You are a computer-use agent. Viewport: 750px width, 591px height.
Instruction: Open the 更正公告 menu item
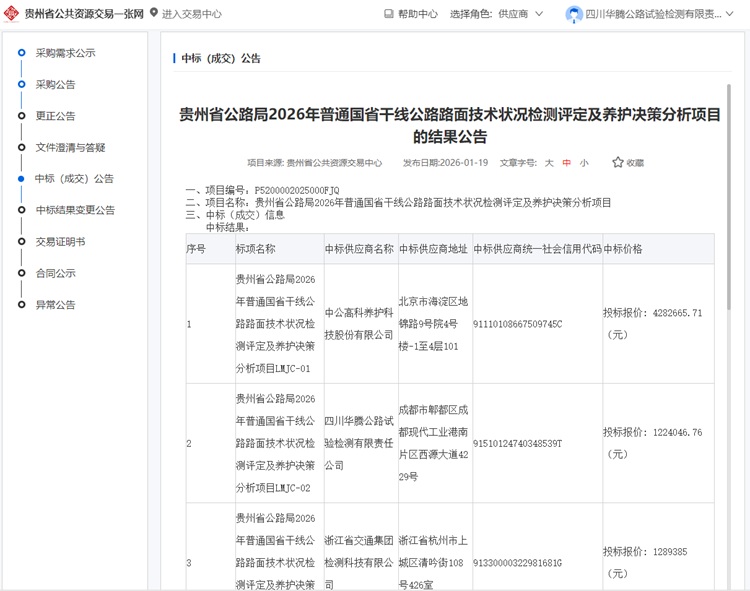pyautogui.click(x=55, y=116)
